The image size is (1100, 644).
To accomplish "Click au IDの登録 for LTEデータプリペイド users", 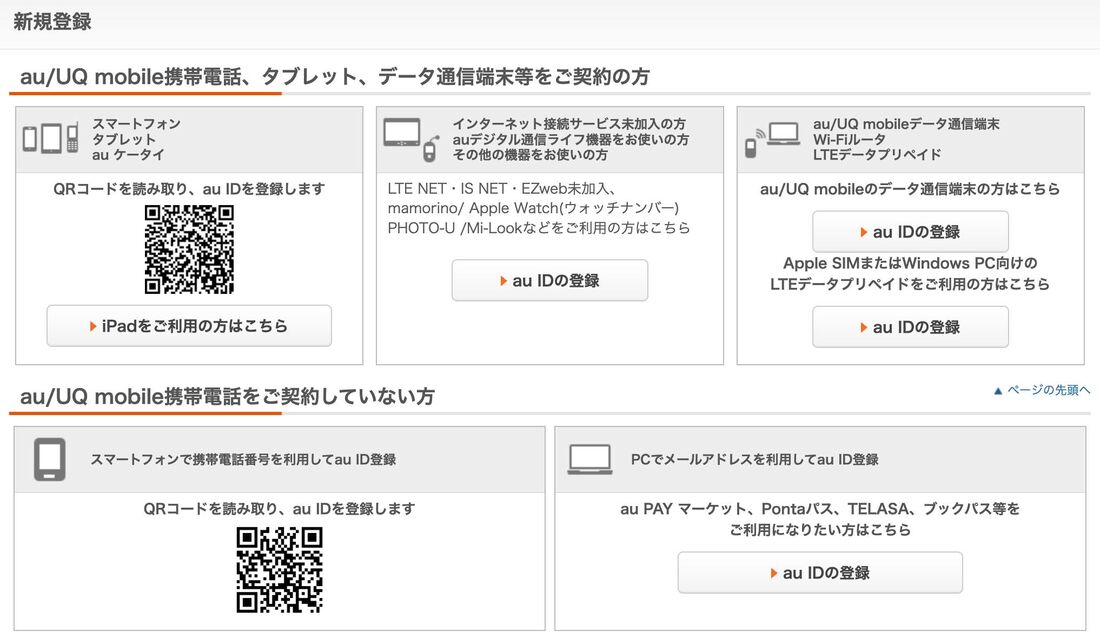I will [x=911, y=327].
